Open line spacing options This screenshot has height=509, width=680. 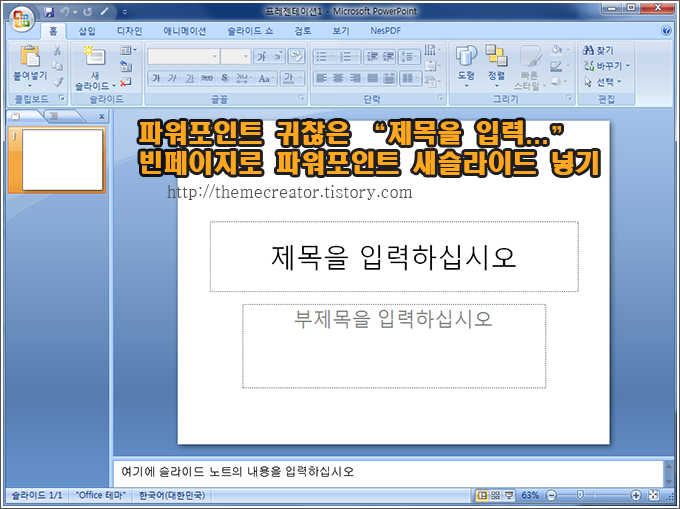click(x=409, y=56)
